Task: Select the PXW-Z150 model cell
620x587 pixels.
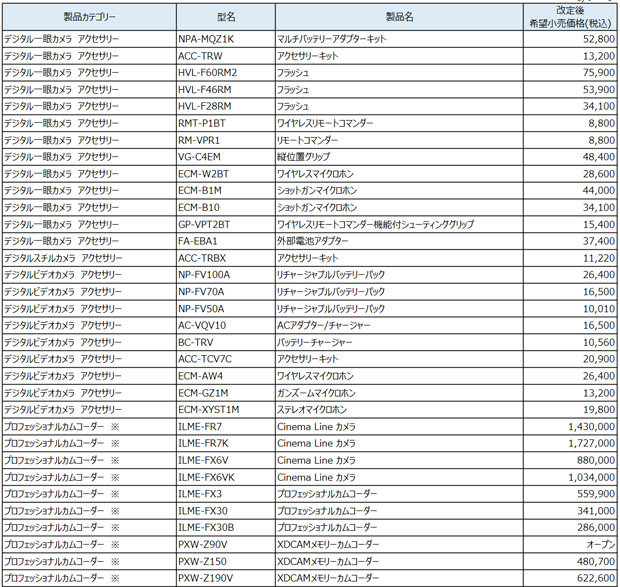Action: click(x=226, y=561)
